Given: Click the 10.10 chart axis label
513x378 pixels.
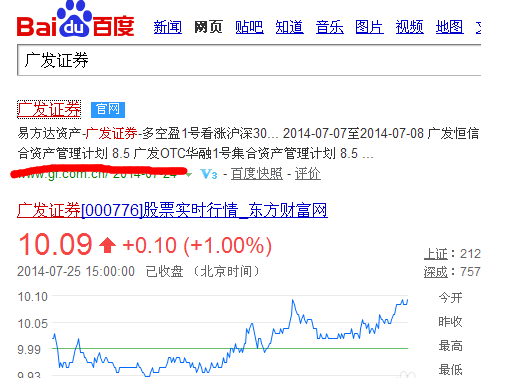Looking at the screenshot, I should pyautogui.click(x=33, y=297).
